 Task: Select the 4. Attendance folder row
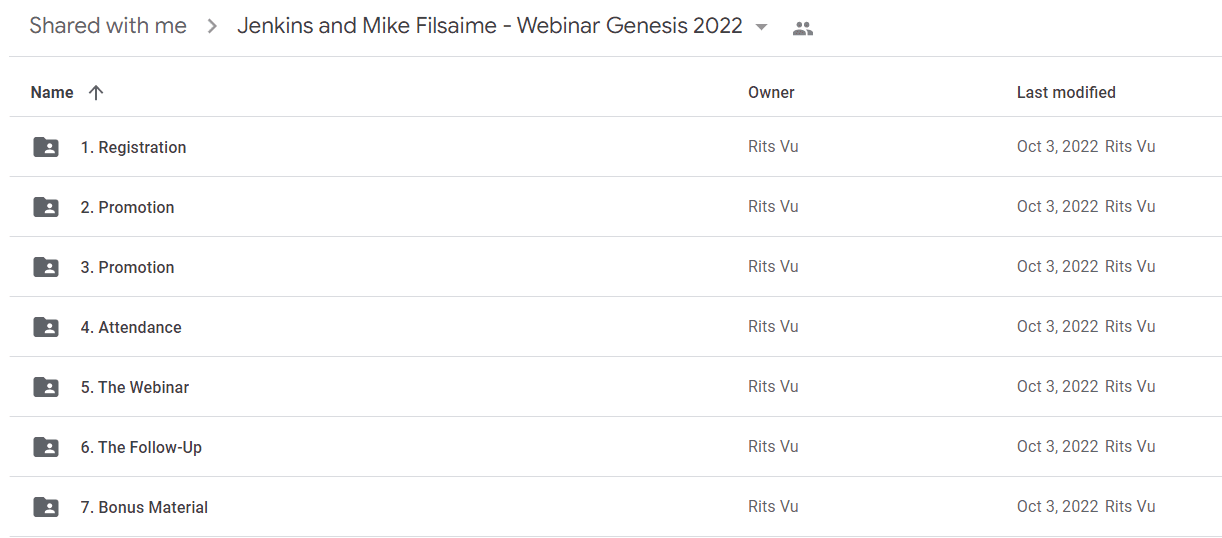click(x=615, y=327)
